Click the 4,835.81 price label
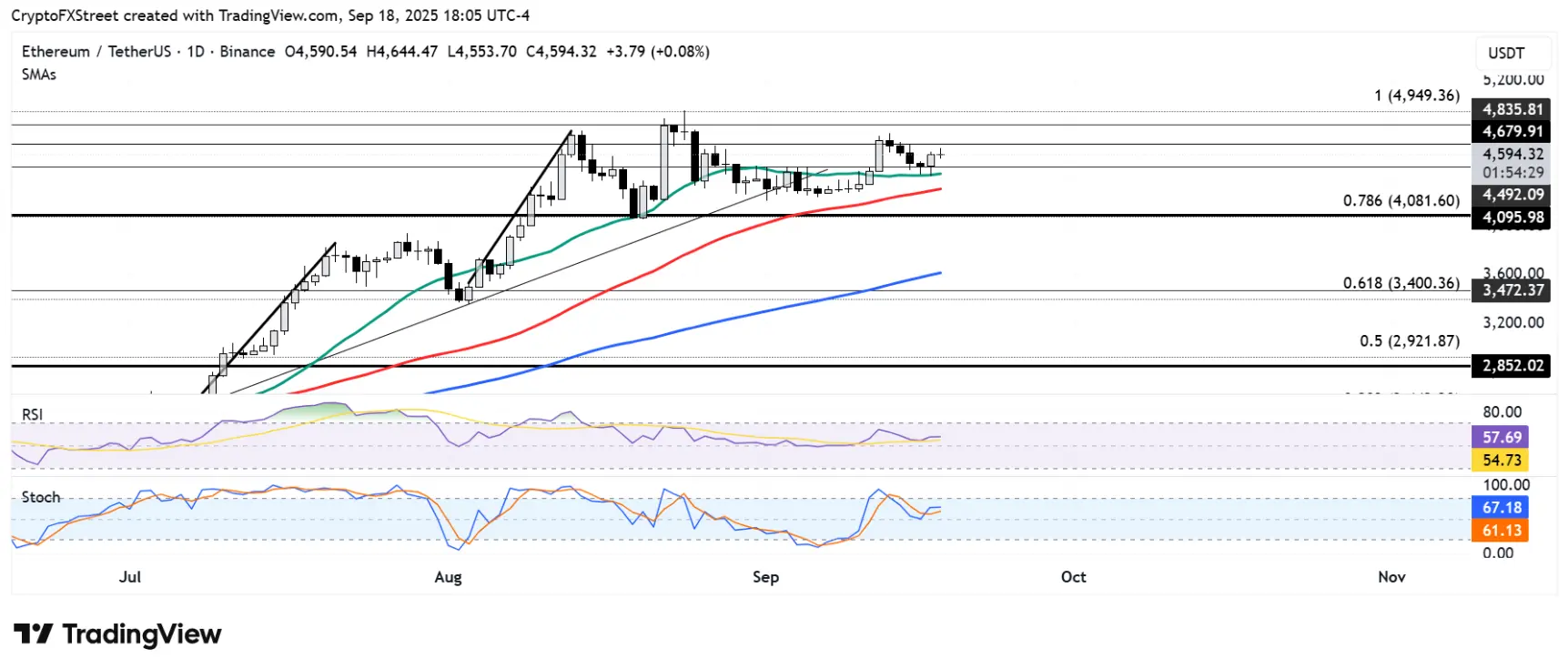The height and width of the screenshot is (669, 1568). point(1512,109)
